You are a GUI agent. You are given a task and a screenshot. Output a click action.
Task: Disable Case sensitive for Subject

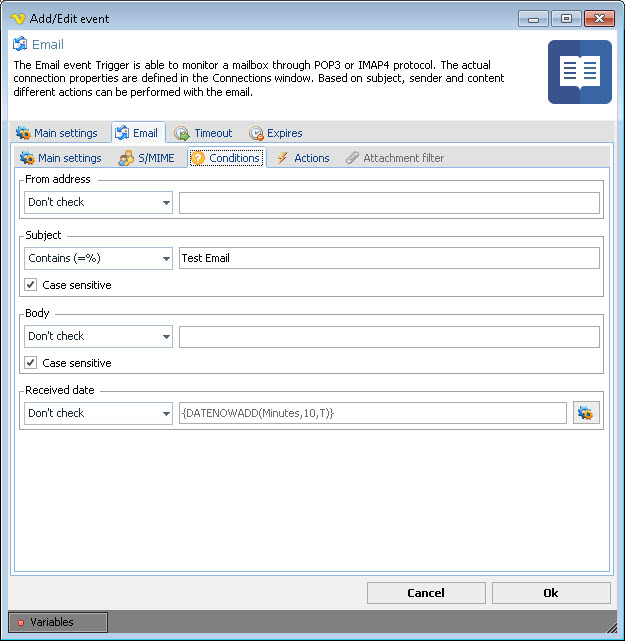(31, 285)
